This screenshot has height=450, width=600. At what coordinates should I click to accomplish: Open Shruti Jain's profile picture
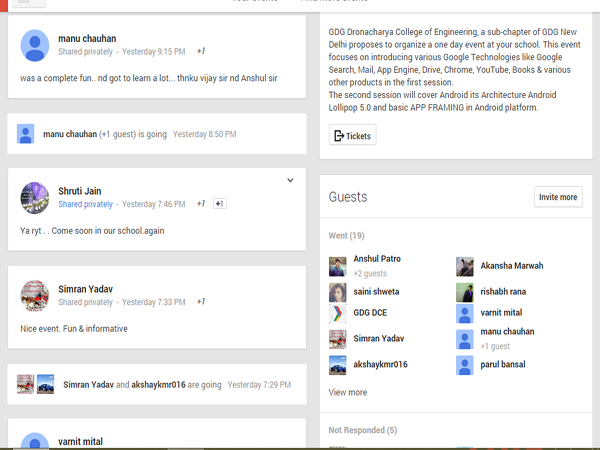[35, 198]
